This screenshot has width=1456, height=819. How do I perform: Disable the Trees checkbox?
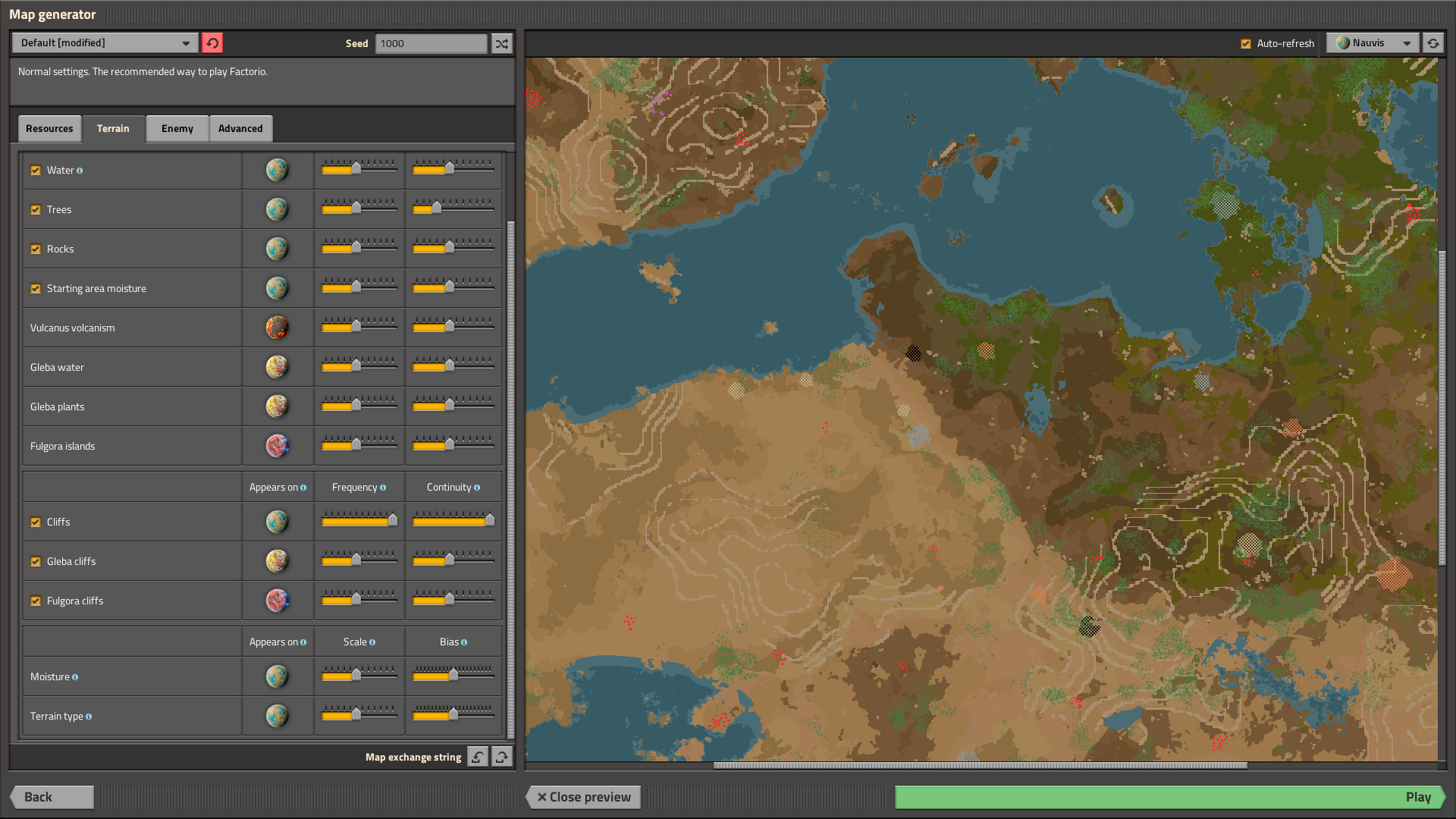(36, 210)
